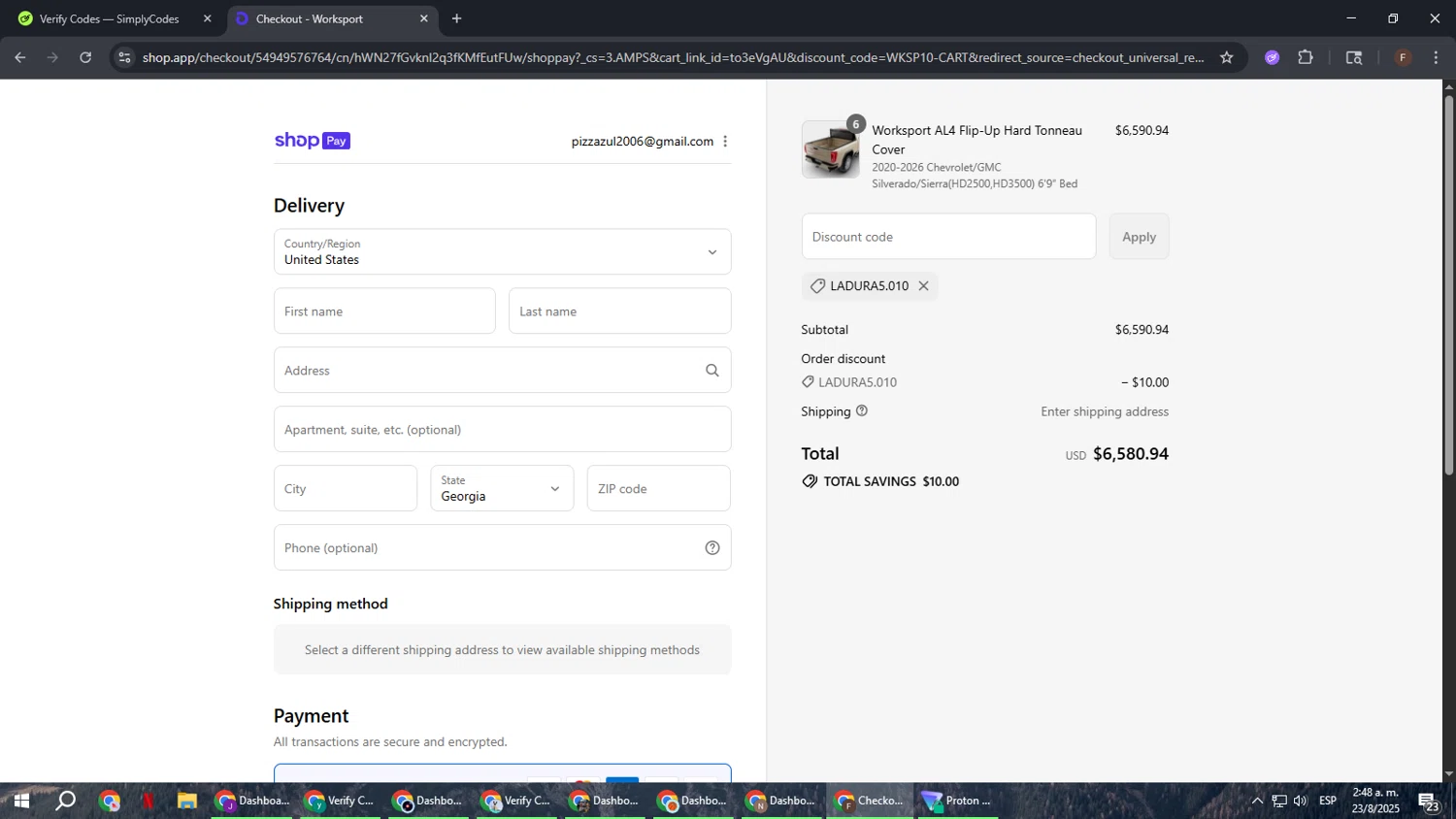1456x819 pixels.
Task: Remove the LADURA5.010 discount code
Action: pos(923,286)
